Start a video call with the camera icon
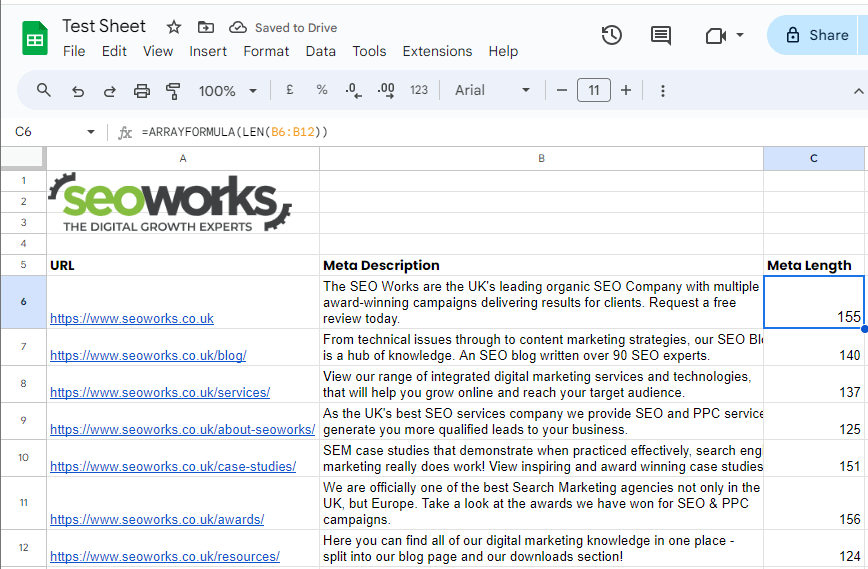The width and height of the screenshot is (868, 569). [716, 36]
